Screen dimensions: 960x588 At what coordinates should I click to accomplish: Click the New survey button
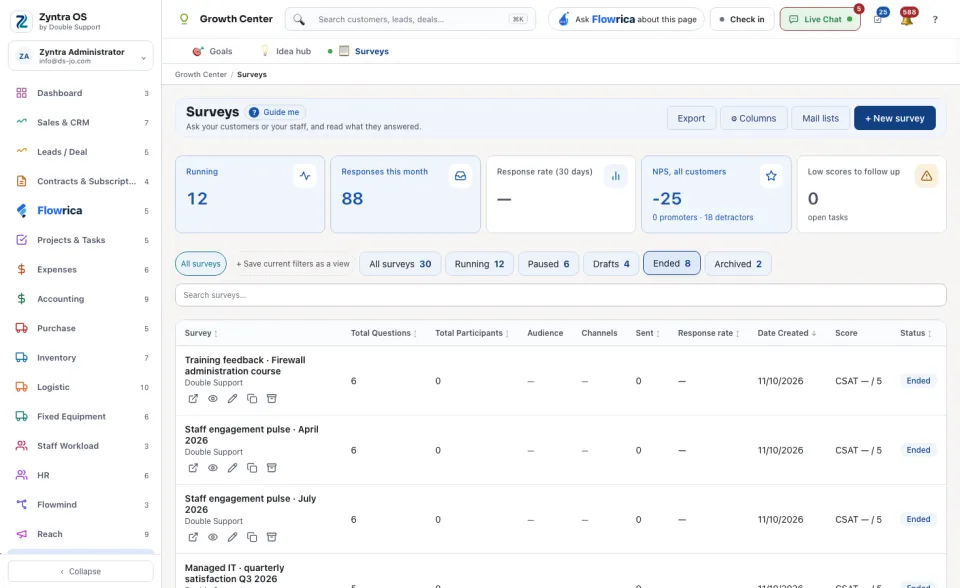pyautogui.click(x=894, y=118)
